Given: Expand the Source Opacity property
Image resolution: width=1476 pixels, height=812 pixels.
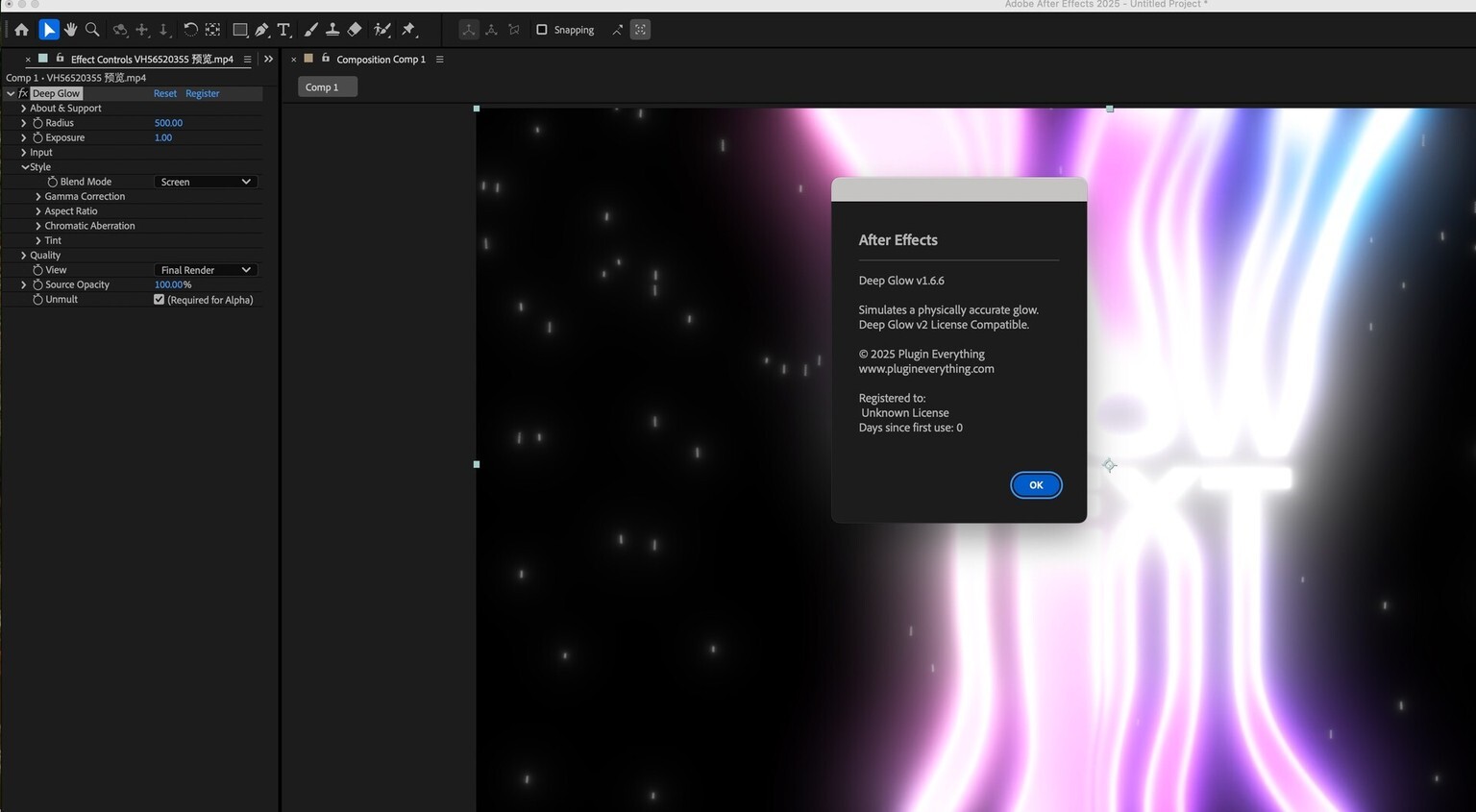Looking at the screenshot, I should point(24,284).
